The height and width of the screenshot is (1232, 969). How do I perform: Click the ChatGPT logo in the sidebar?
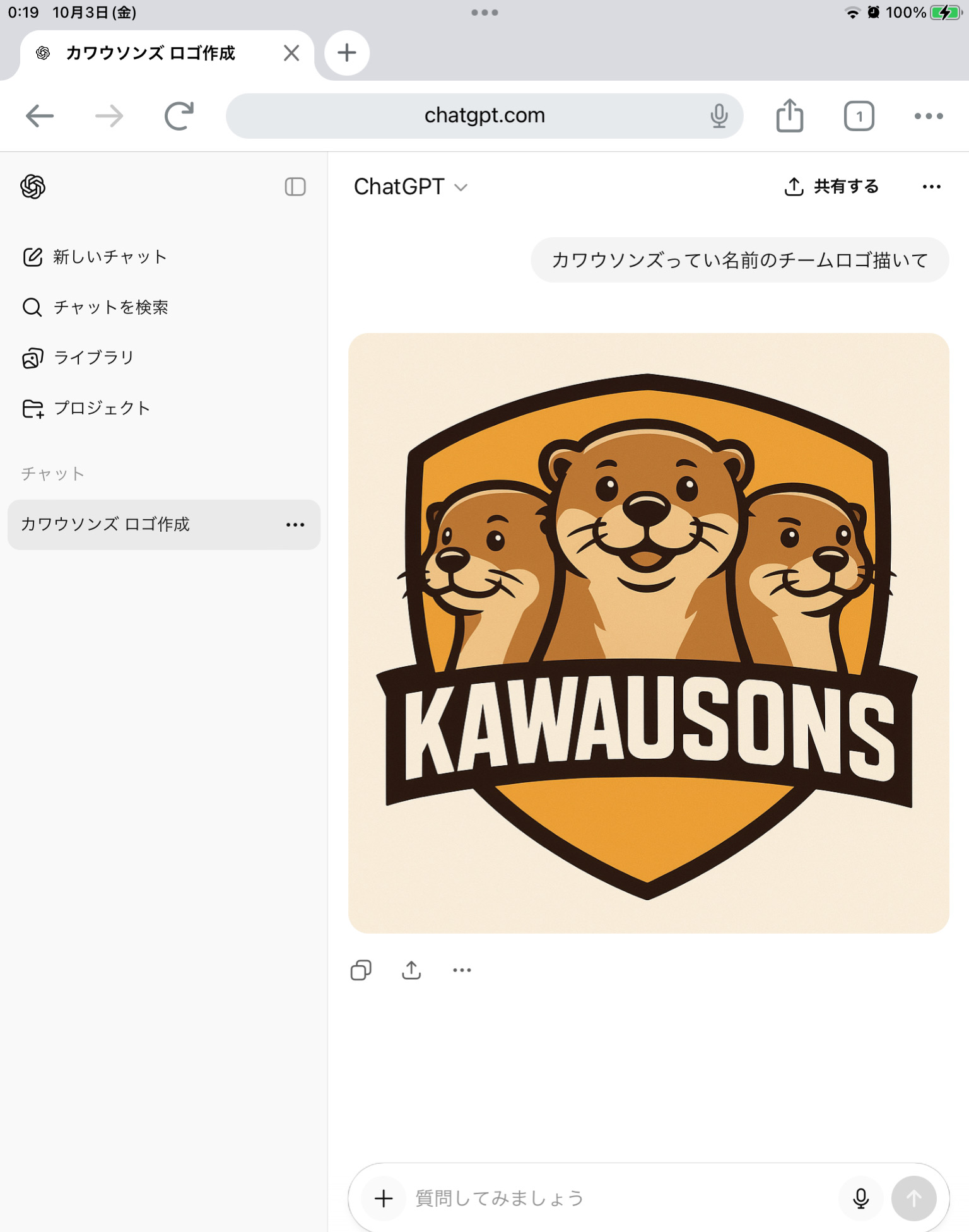pyautogui.click(x=33, y=187)
